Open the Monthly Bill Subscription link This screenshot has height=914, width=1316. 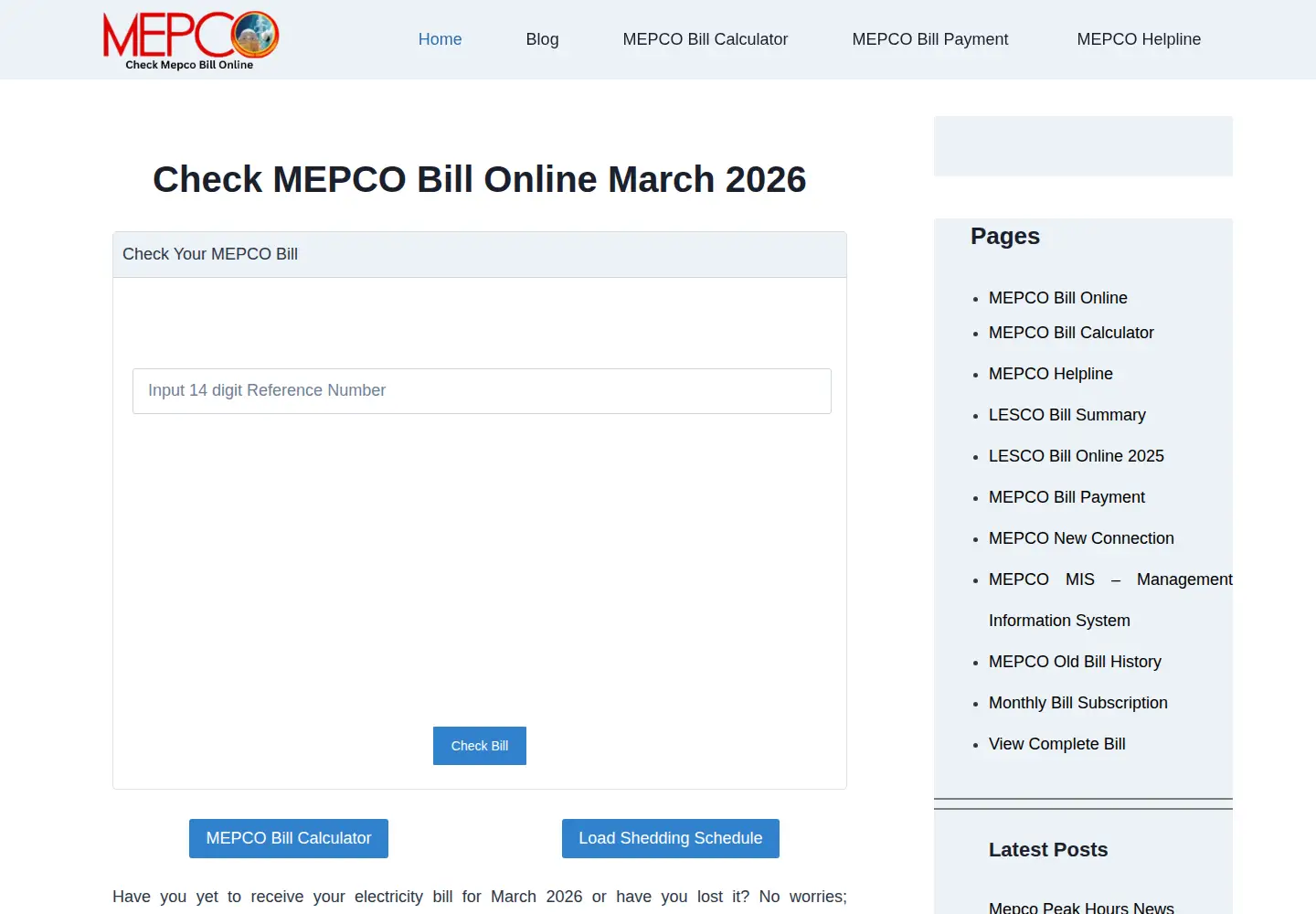pyautogui.click(x=1077, y=703)
